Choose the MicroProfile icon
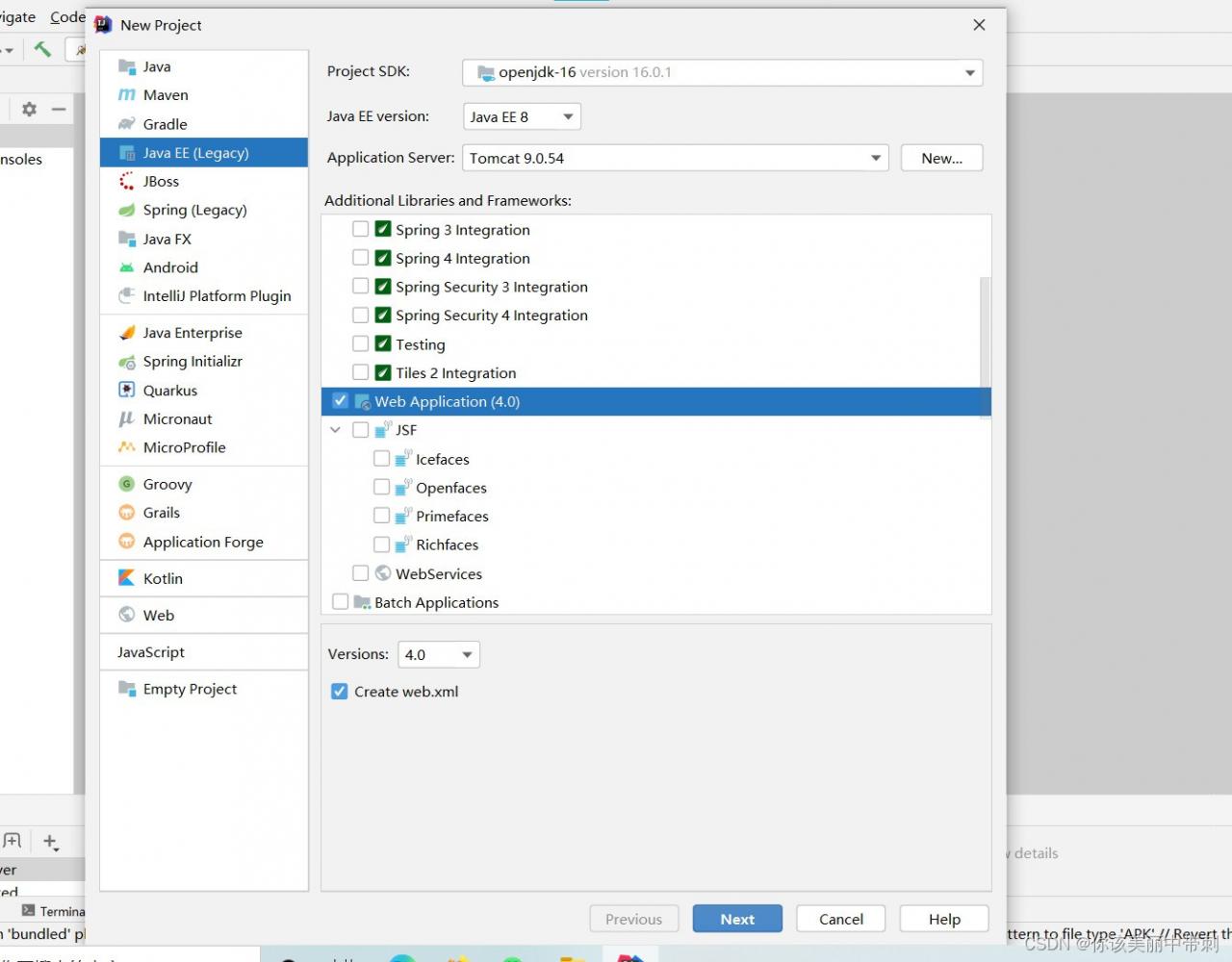Image resolution: width=1232 pixels, height=962 pixels. coord(126,447)
